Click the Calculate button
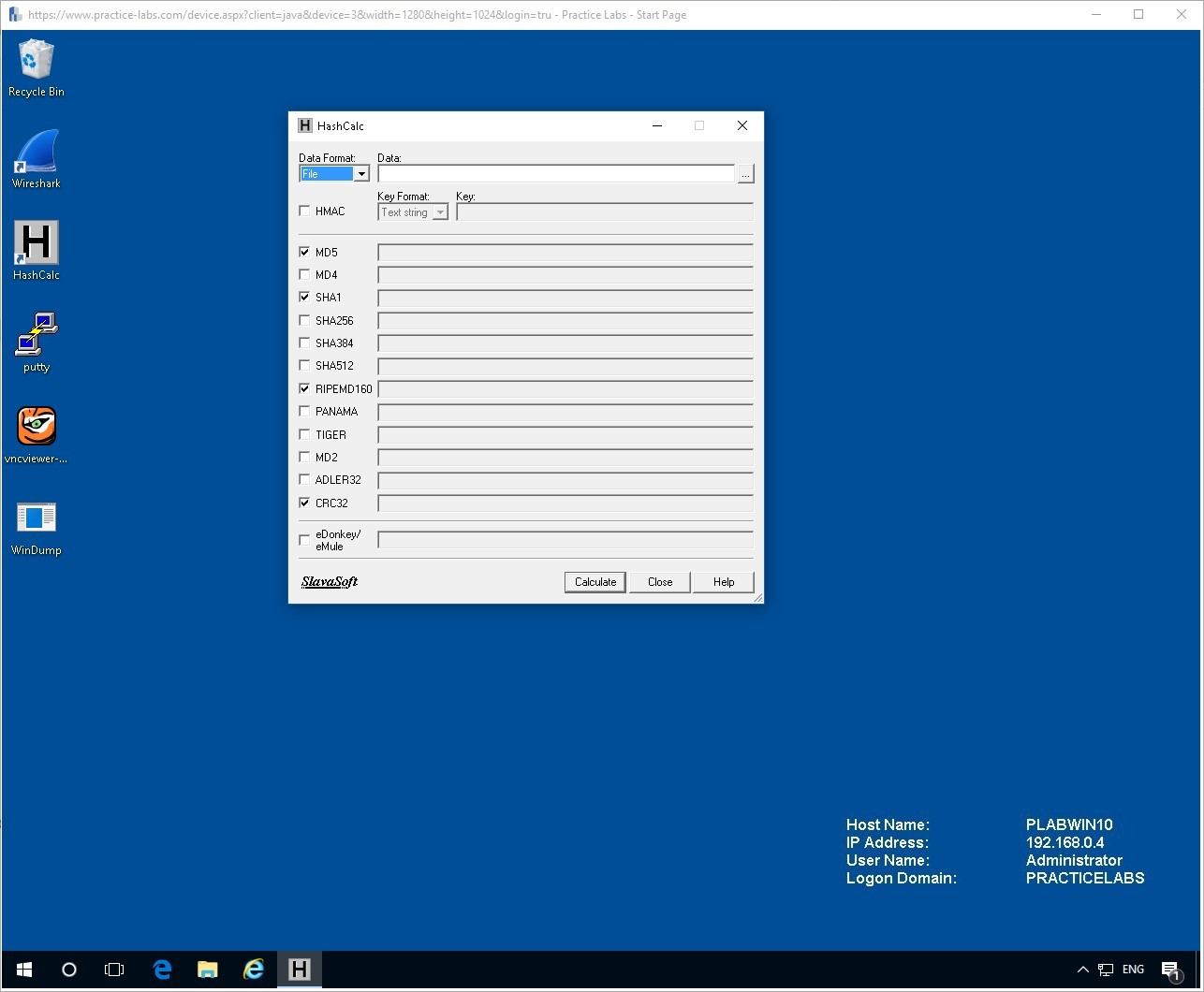1204x992 pixels. pos(595,581)
